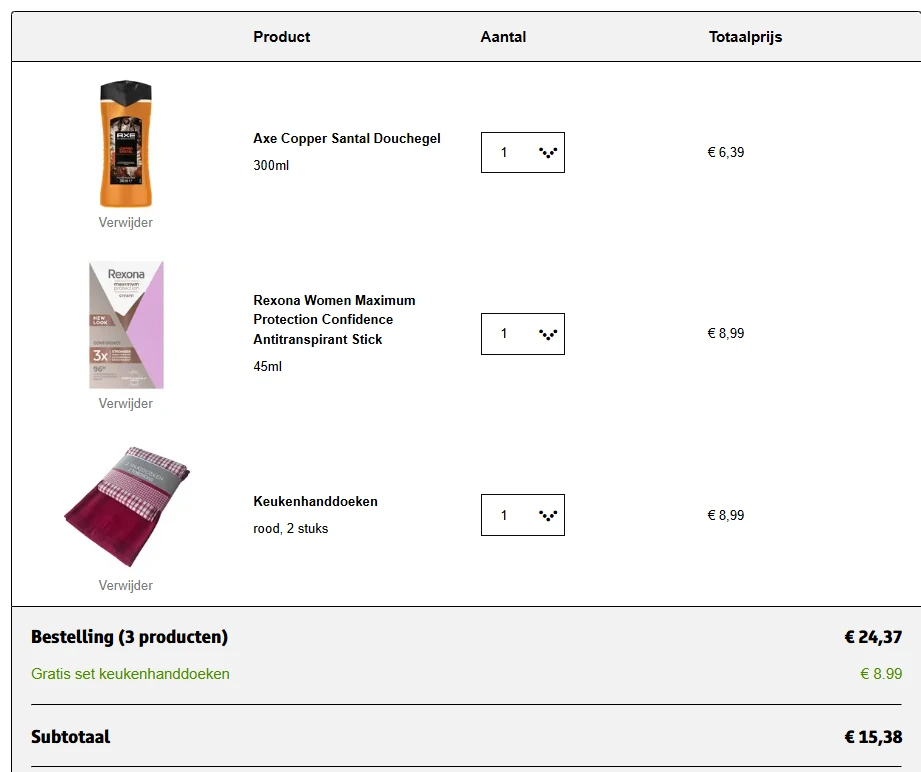Click inside the Keukenhanddoeken quantity field
921x772 pixels.
(505, 514)
